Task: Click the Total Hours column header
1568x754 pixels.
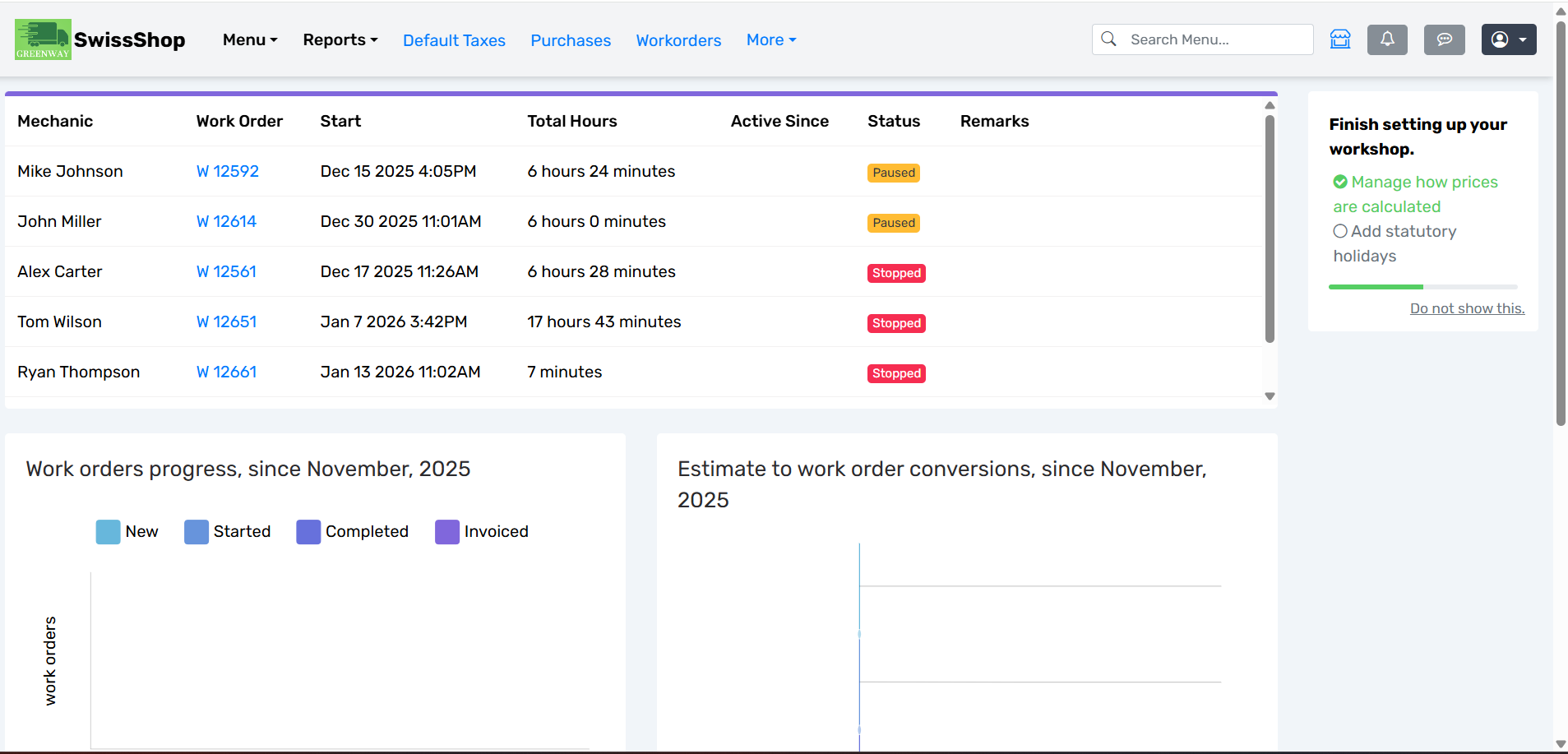Action: 572,121
